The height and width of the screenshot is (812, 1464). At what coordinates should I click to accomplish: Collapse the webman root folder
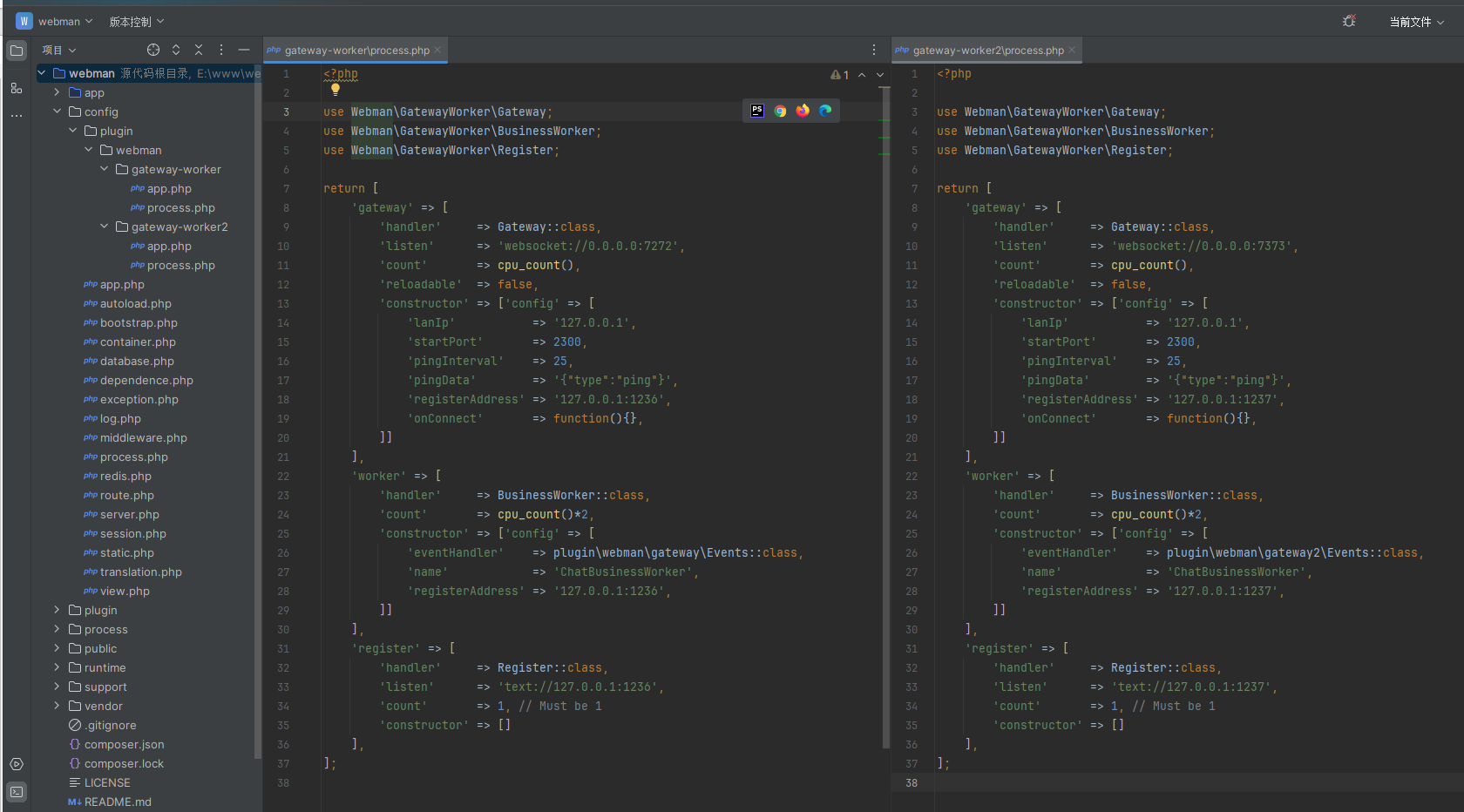[41, 73]
